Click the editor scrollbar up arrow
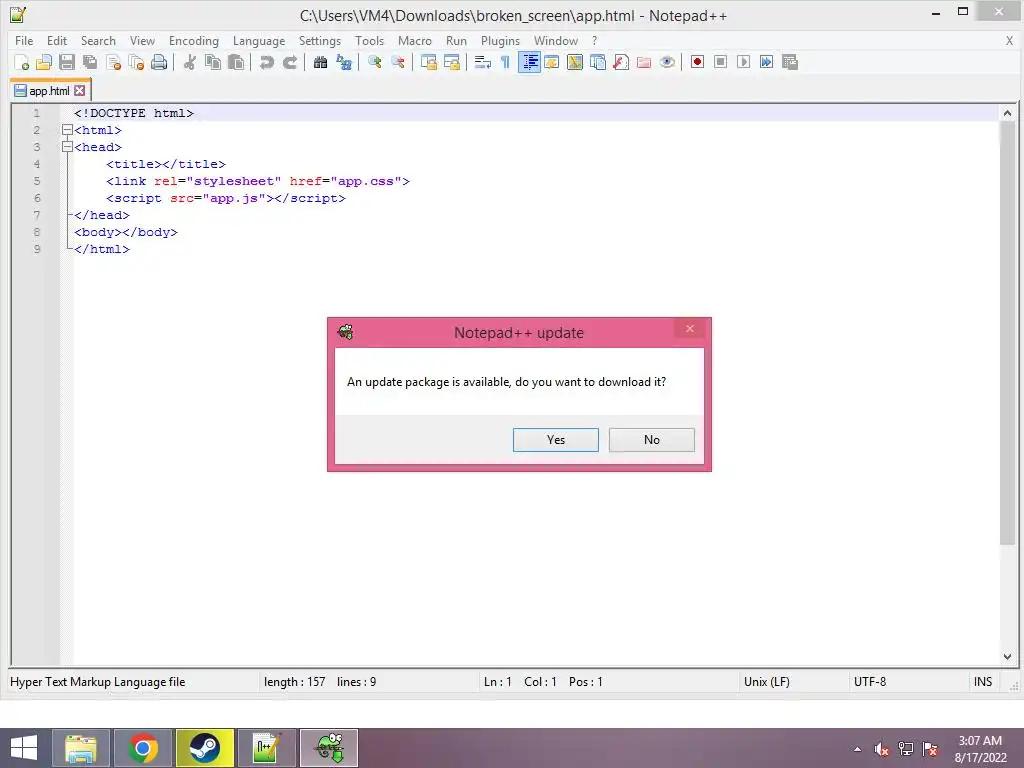The height and width of the screenshot is (768, 1024). tap(1007, 113)
